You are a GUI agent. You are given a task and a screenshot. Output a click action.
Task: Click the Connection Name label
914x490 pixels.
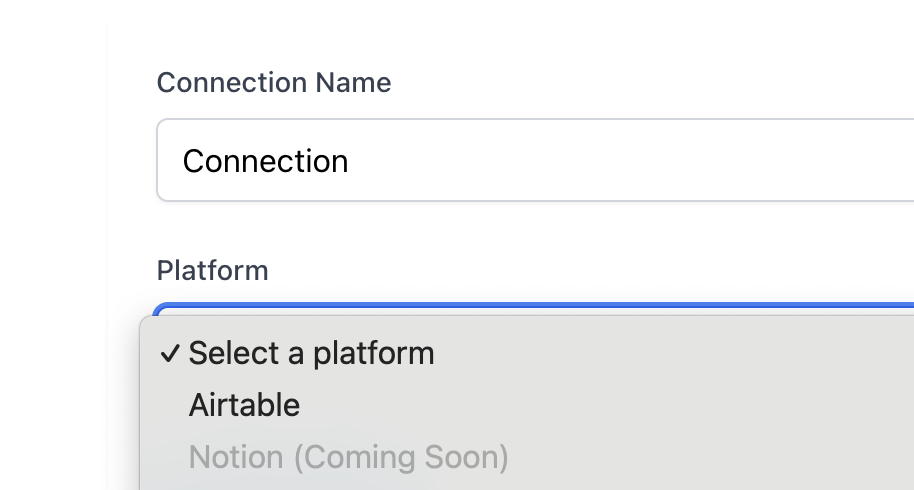point(274,83)
